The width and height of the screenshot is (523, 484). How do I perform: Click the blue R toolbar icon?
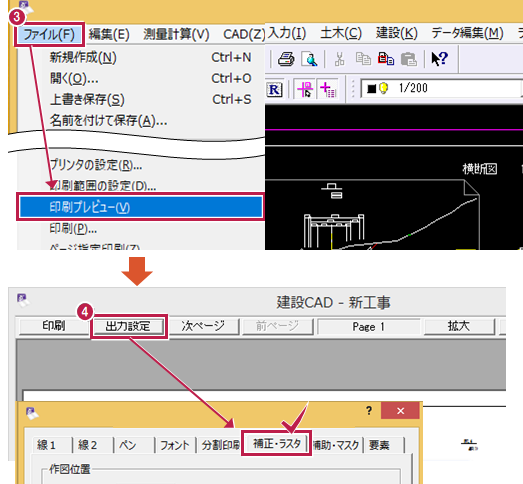click(x=275, y=90)
